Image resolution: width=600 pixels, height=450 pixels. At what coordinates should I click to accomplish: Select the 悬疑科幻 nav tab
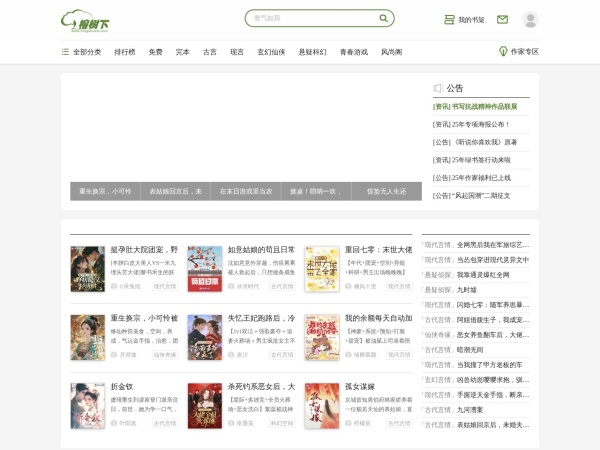[x=312, y=51]
